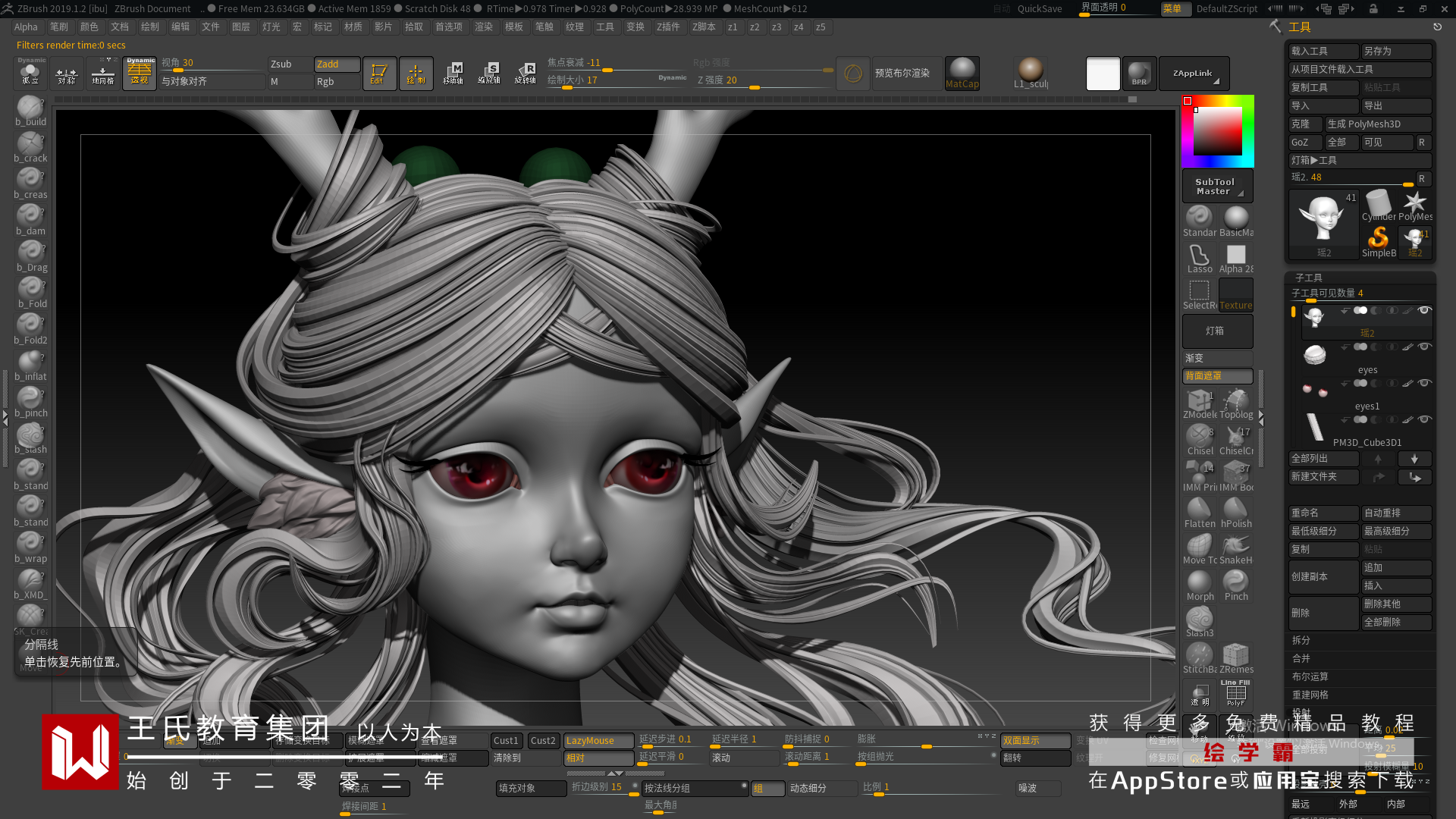
Task: Click the 生成 PolyMesh3D button
Action: (1377, 124)
